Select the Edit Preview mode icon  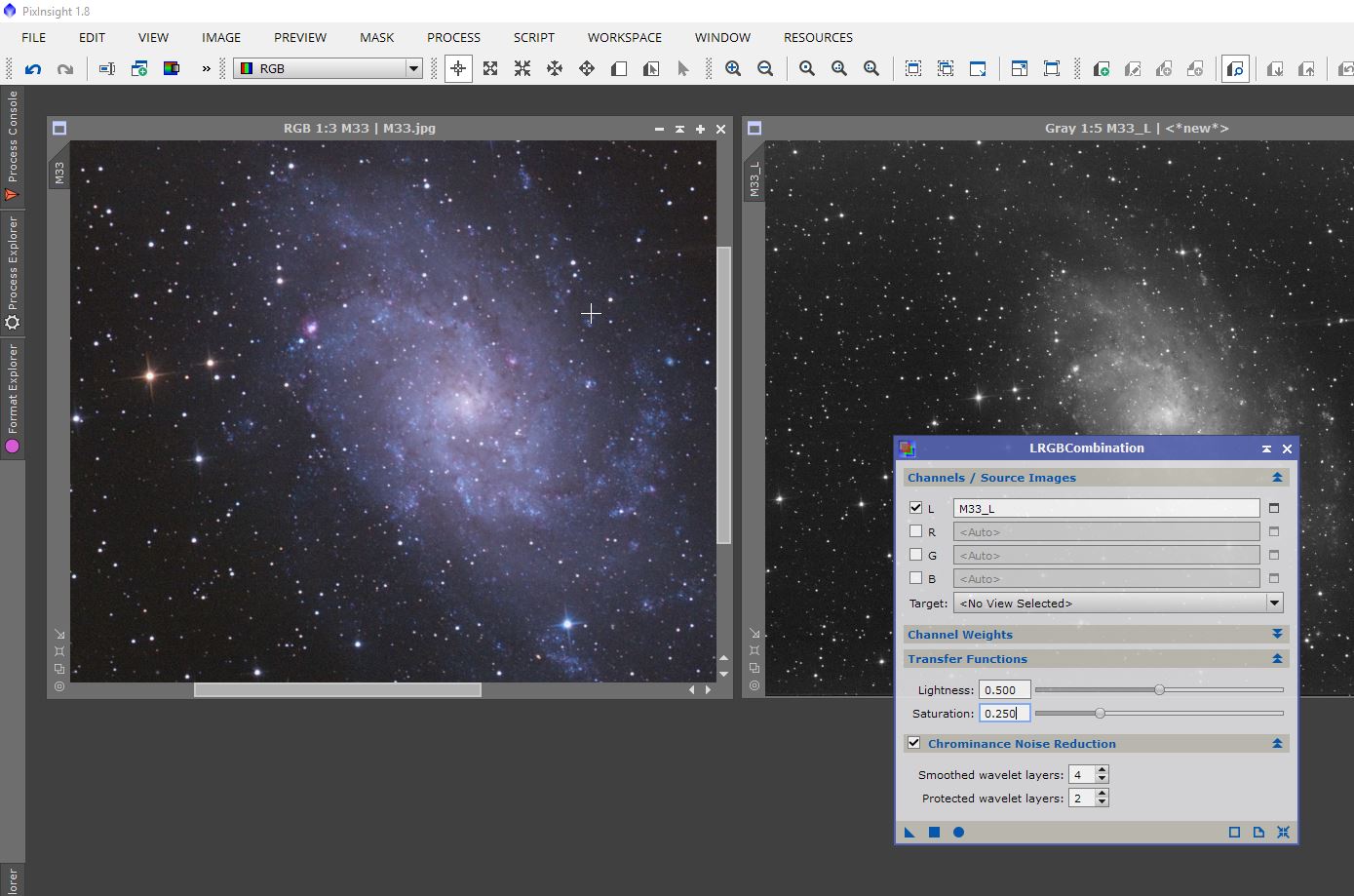pyautogui.click(x=651, y=68)
